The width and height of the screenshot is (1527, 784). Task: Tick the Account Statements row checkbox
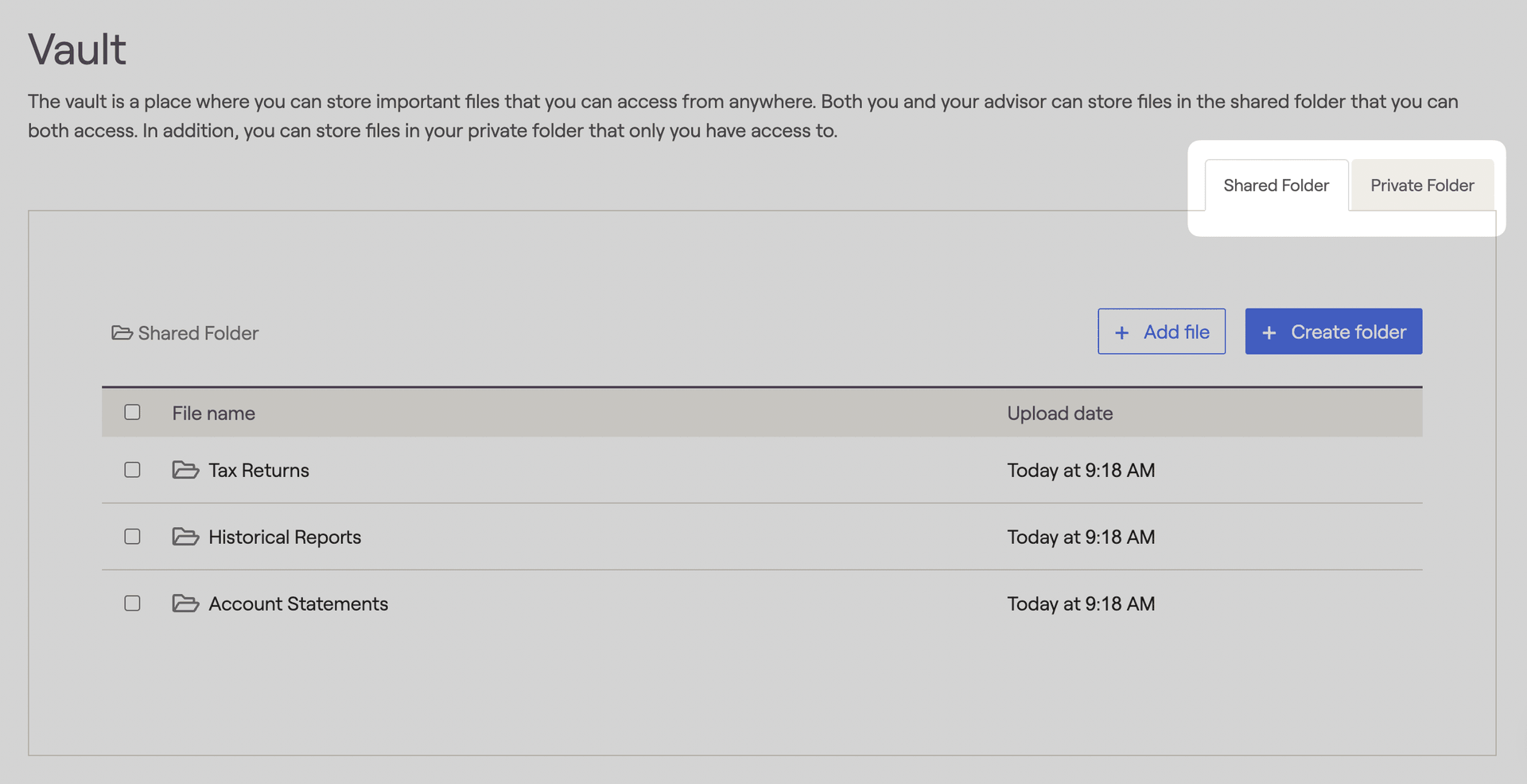point(132,604)
